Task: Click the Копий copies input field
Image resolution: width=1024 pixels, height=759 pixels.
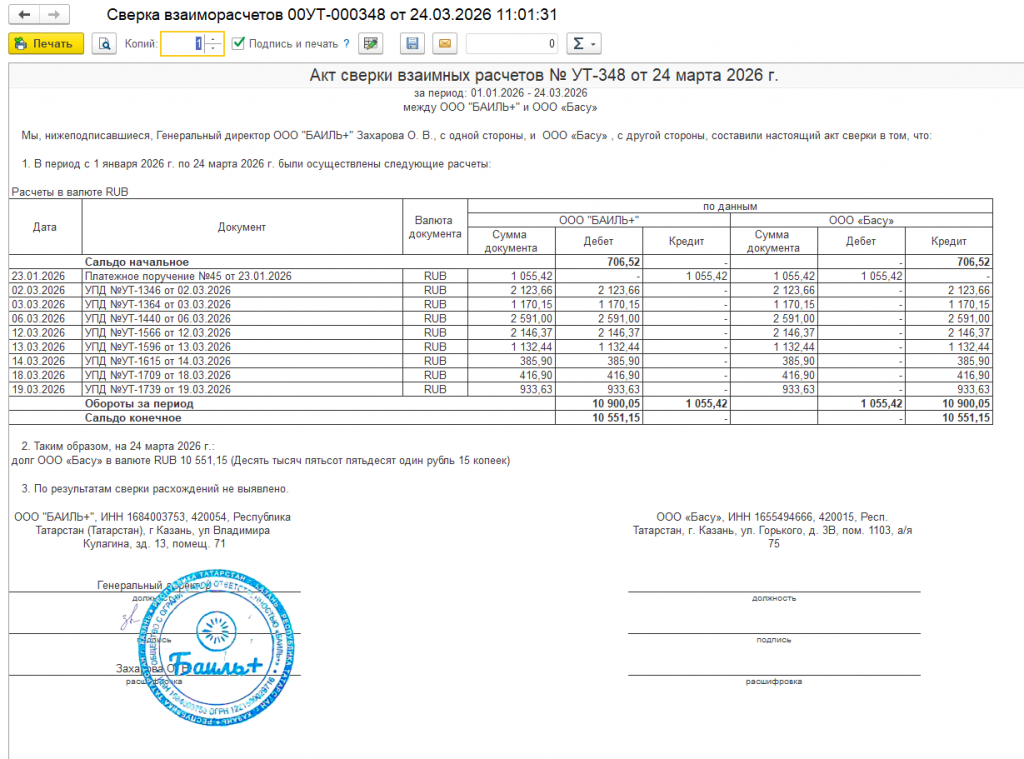Action: coord(183,44)
